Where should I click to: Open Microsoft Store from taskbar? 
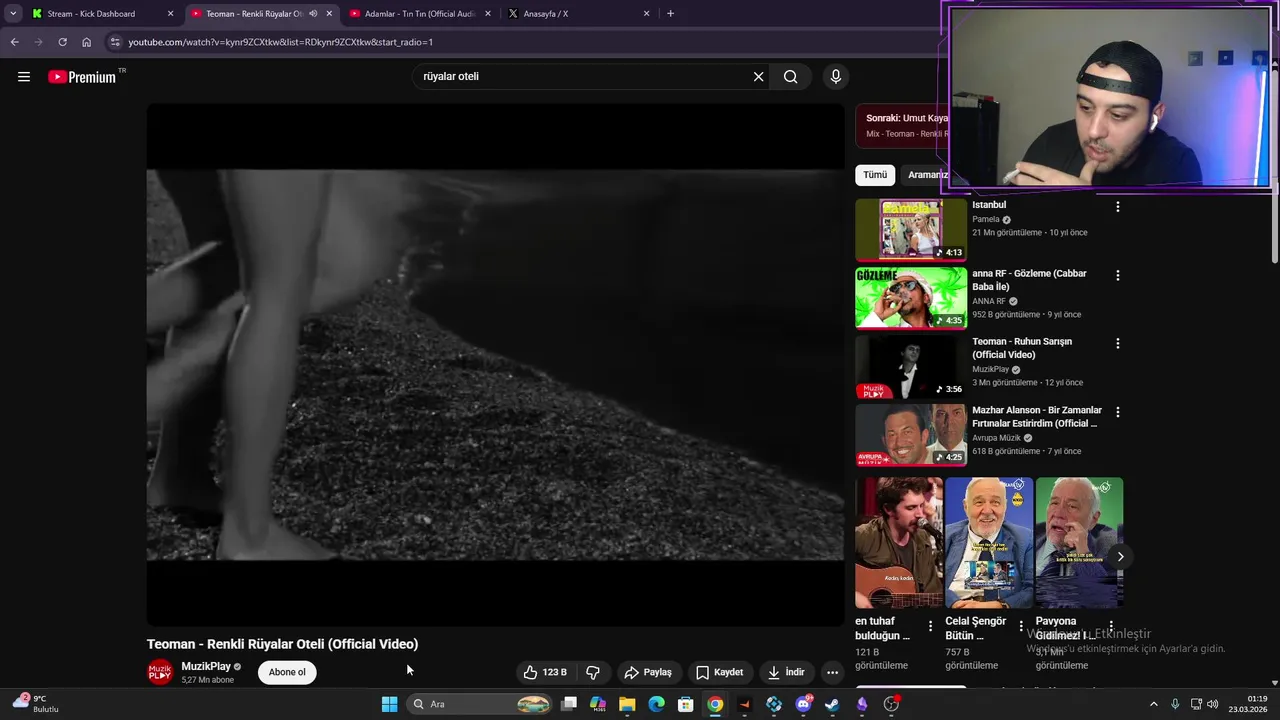click(686, 704)
